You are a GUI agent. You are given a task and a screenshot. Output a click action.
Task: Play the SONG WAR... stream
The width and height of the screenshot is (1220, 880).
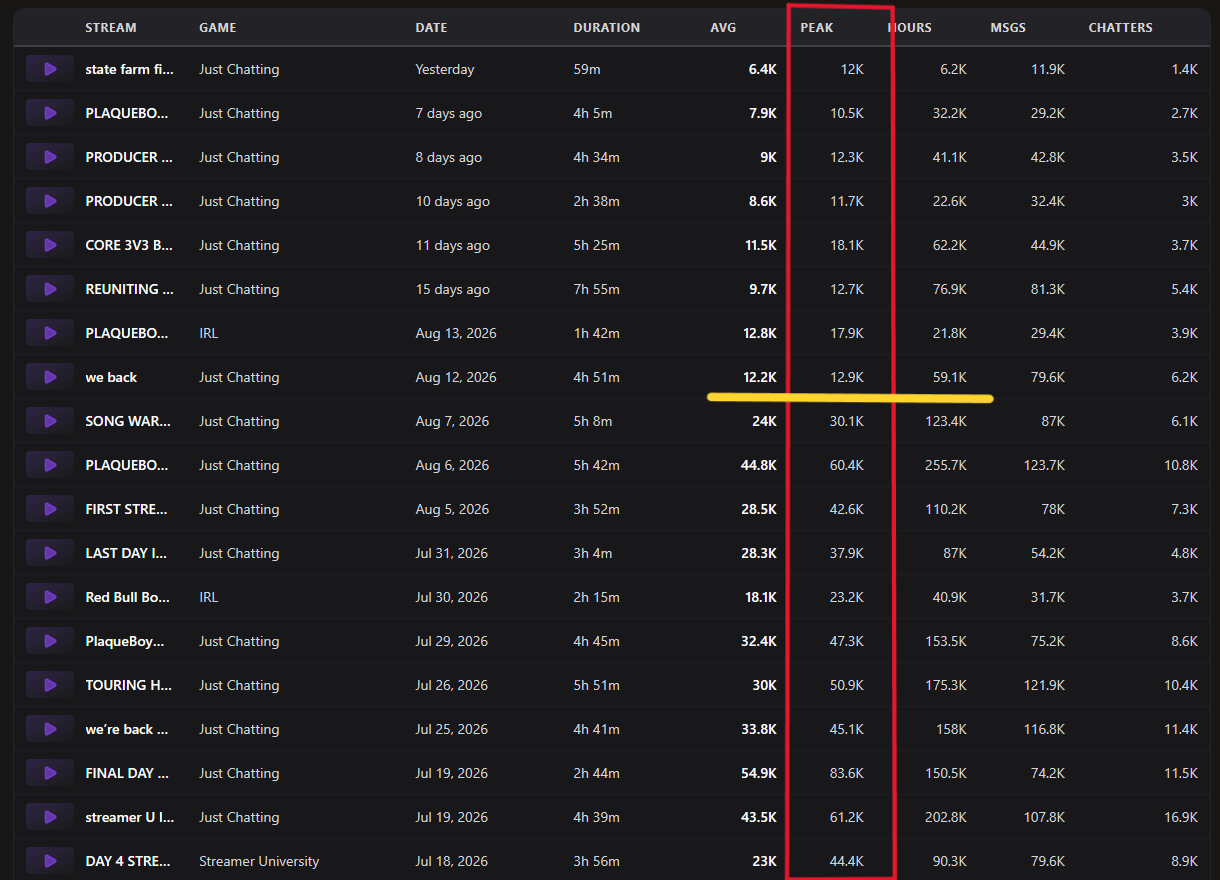50,421
